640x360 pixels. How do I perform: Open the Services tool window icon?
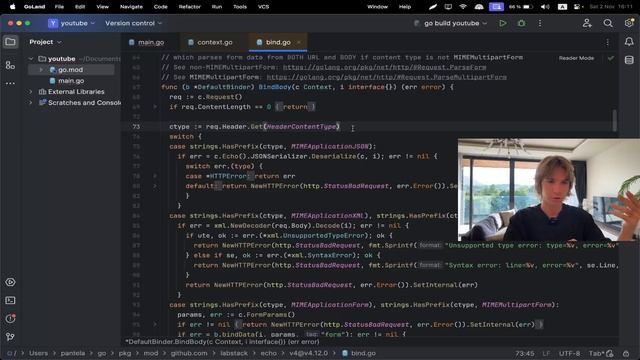(x=10, y=282)
